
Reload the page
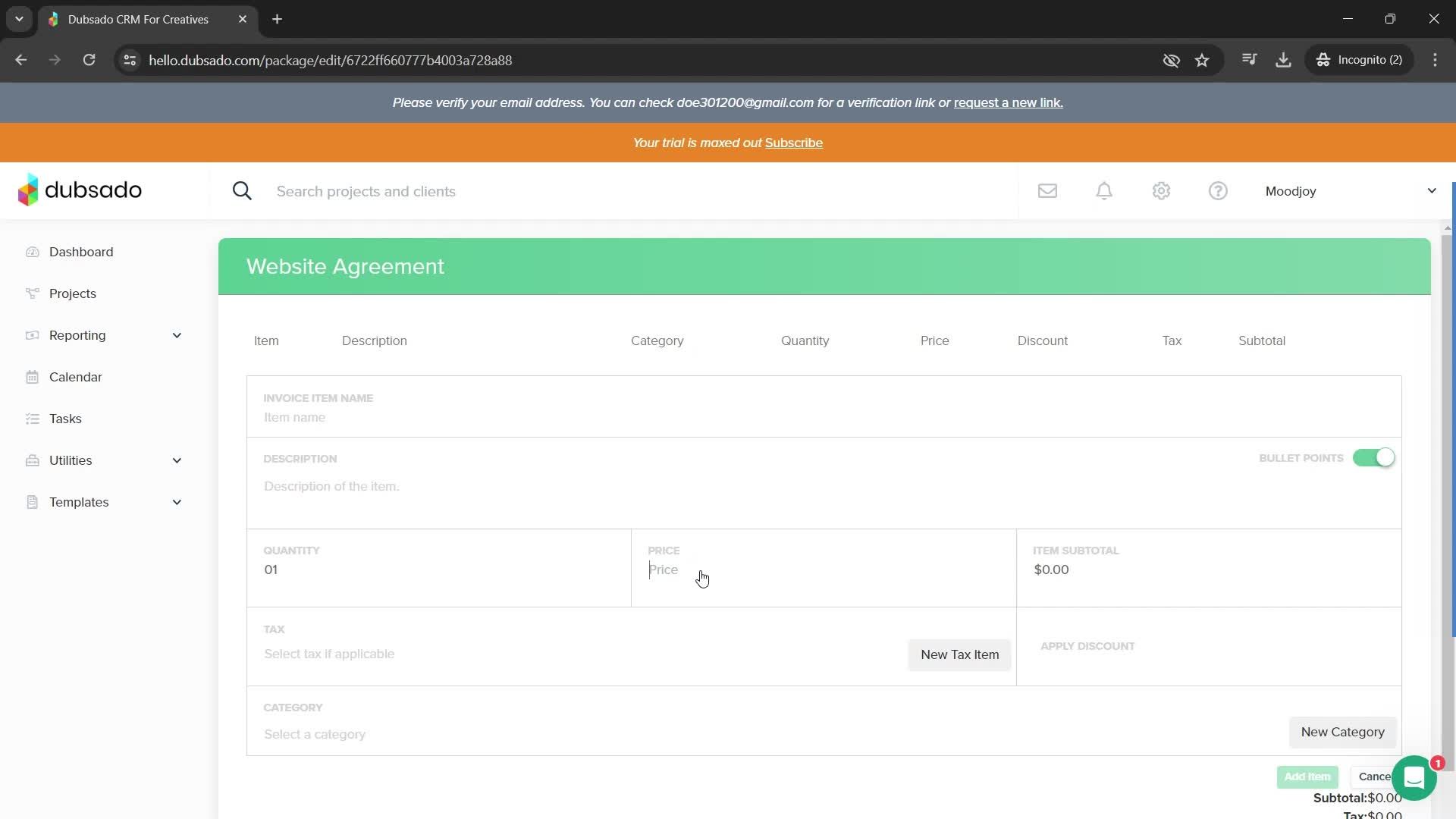(89, 60)
